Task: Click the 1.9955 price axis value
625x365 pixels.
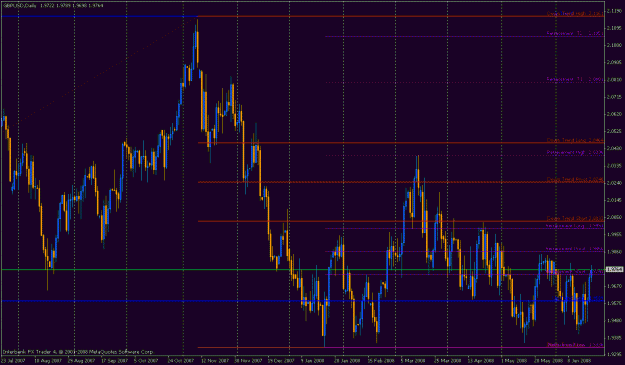Action: click(x=614, y=234)
